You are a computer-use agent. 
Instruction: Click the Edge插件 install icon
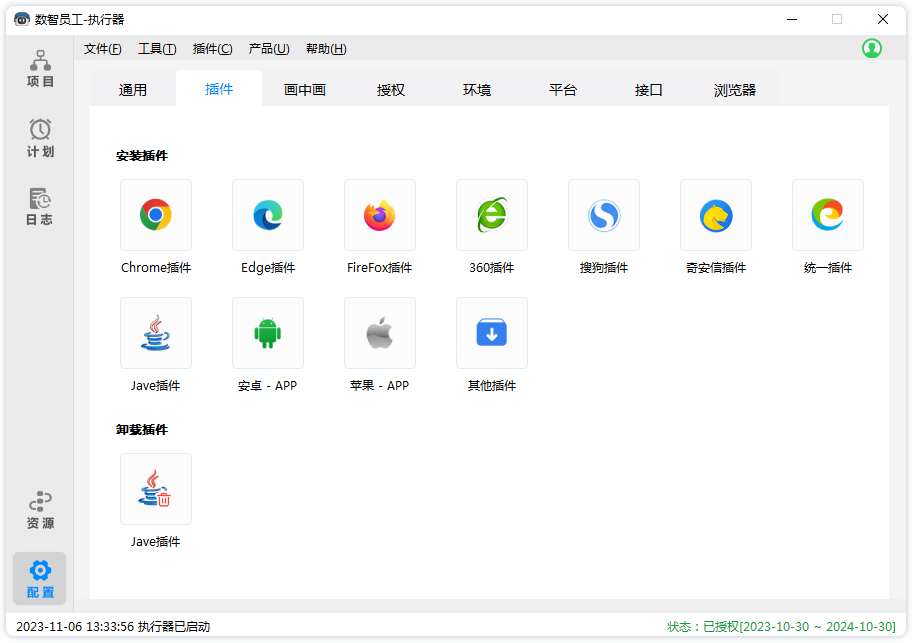coord(268,215)
